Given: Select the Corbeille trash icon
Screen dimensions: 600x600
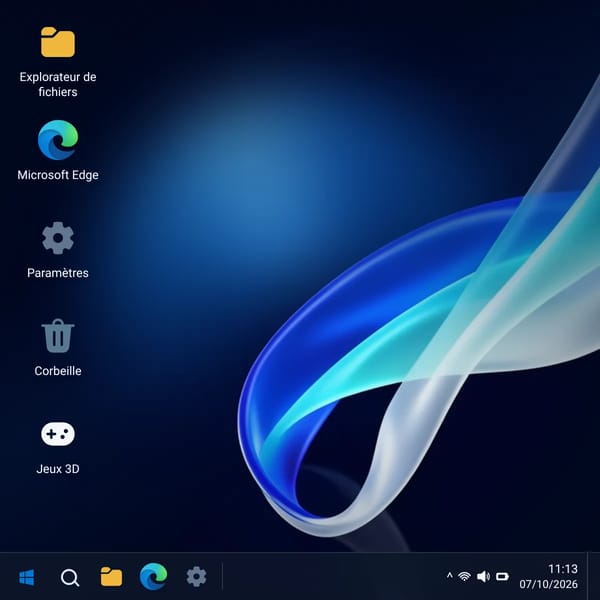Looking at the screenshot, I should pyautogui.click(x=58, y=336).
